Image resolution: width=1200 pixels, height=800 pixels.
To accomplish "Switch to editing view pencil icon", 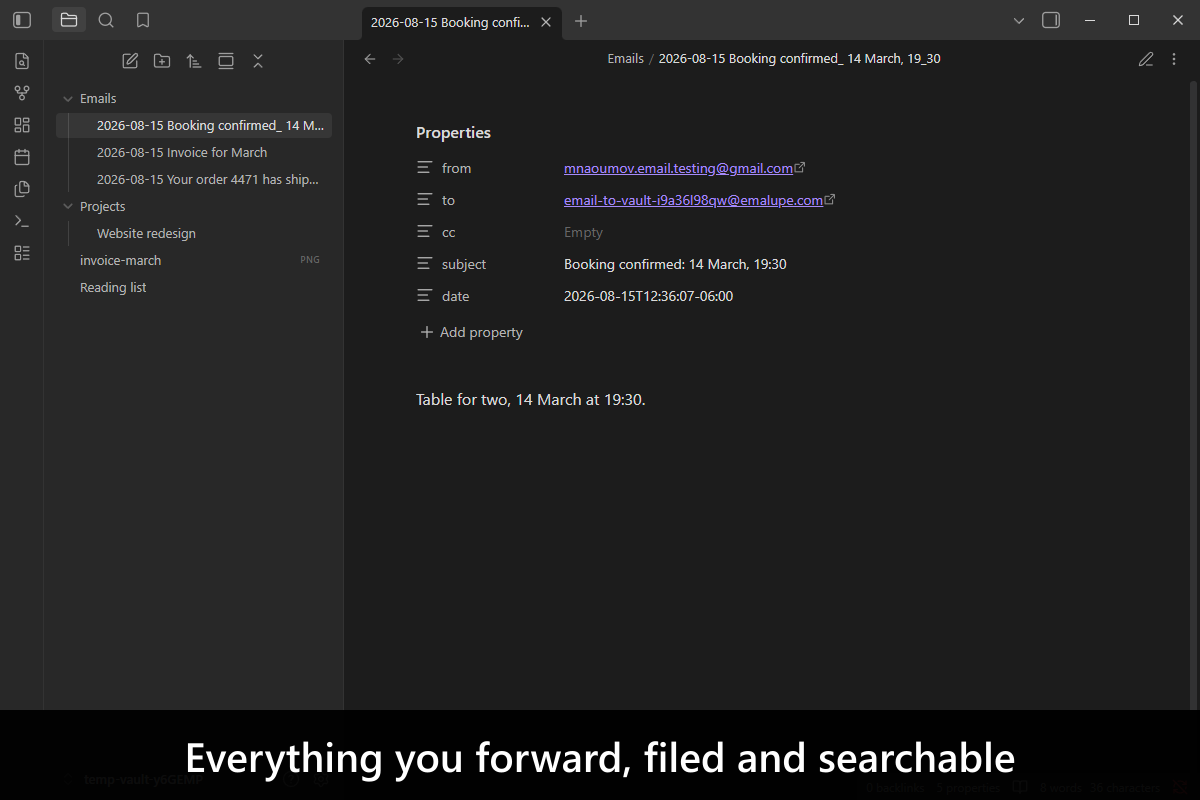I will pyautogui.click(x=1146, y=59).
